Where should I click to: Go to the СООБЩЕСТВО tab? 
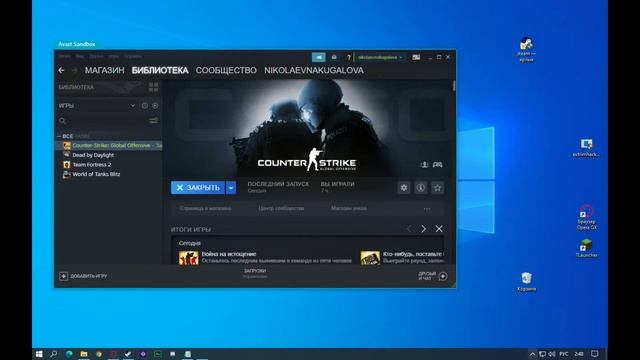(x=226, y=70)
